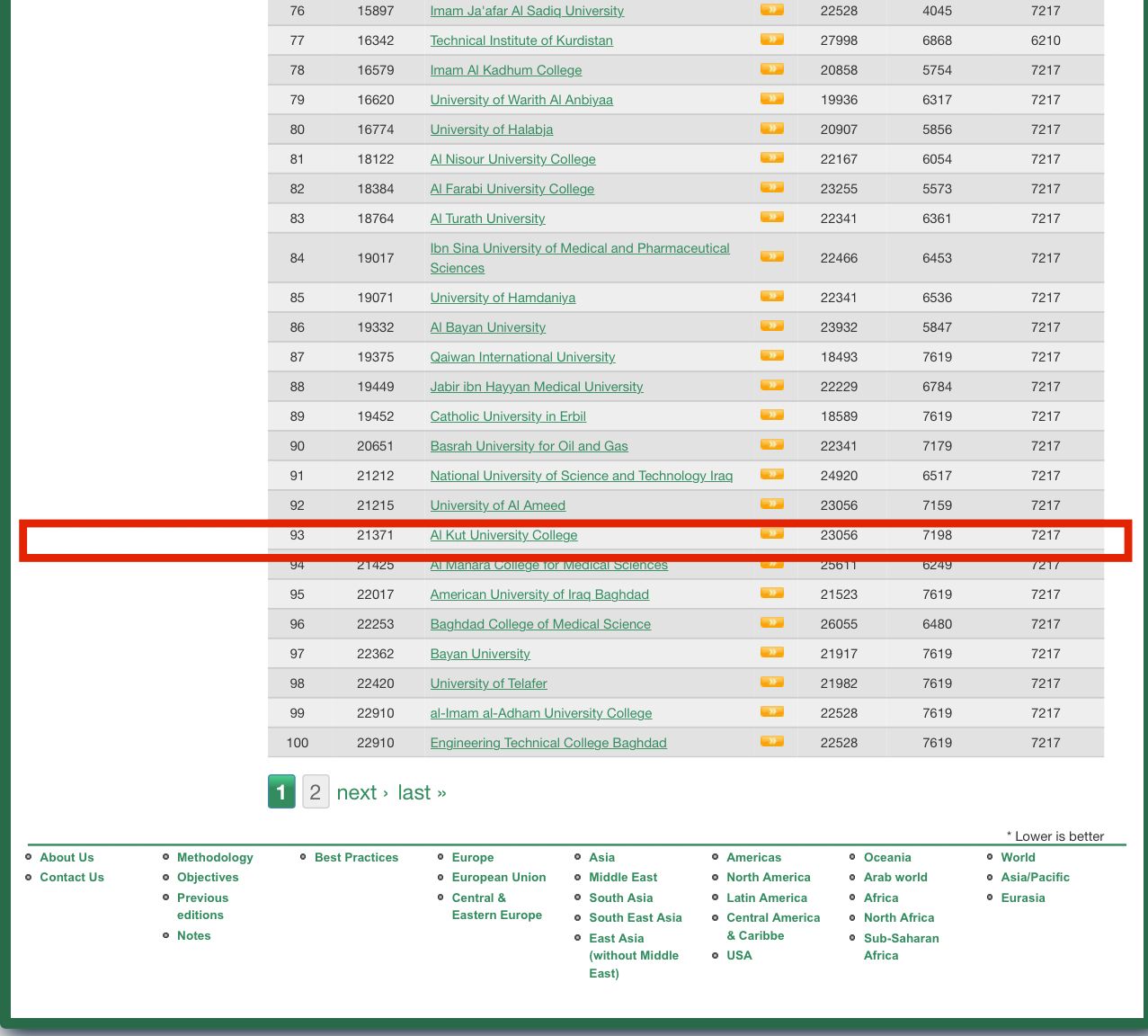Open Arab world region link
Image resolution: width=1148 pixels, height=1036 pixels.
895,877
